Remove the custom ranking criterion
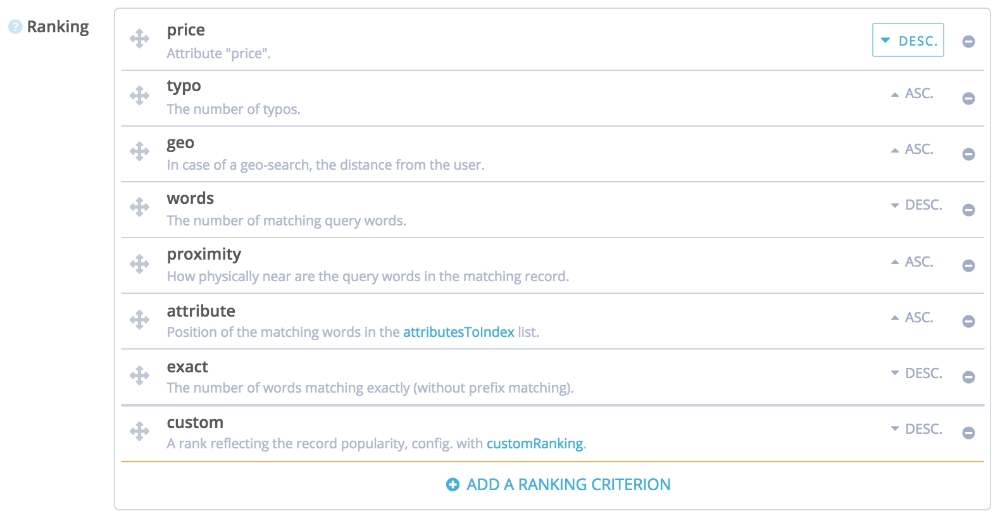This screenshot has width=1000, height=518. click(968, 433)
